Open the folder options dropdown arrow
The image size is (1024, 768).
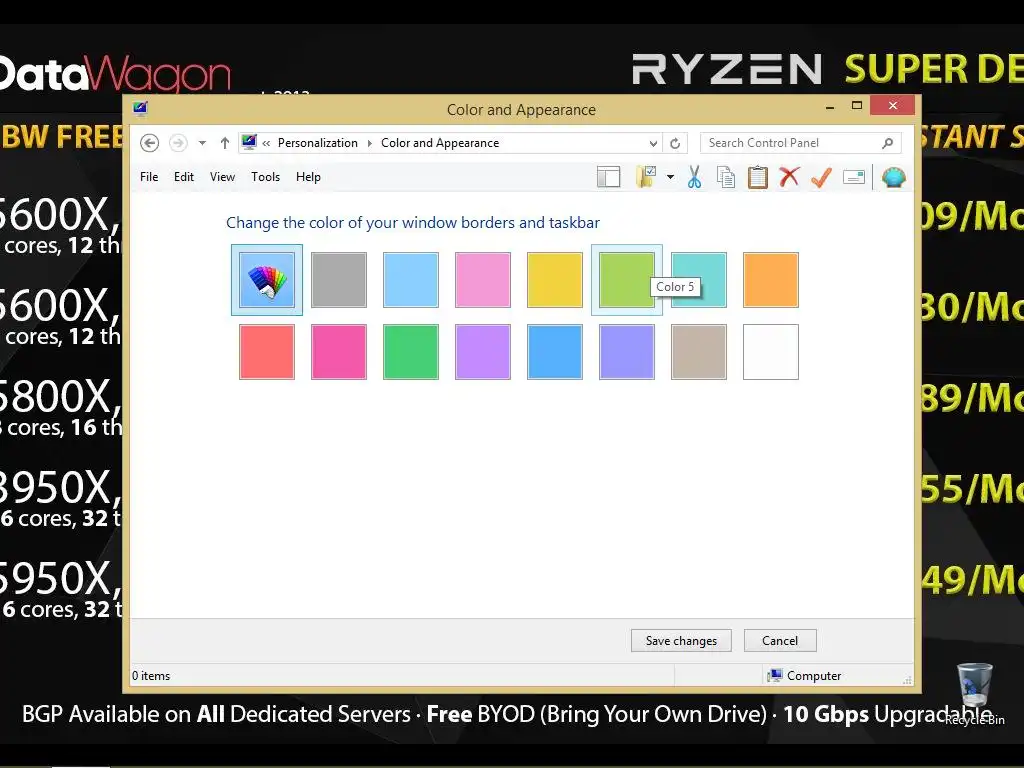click(670, 177)
